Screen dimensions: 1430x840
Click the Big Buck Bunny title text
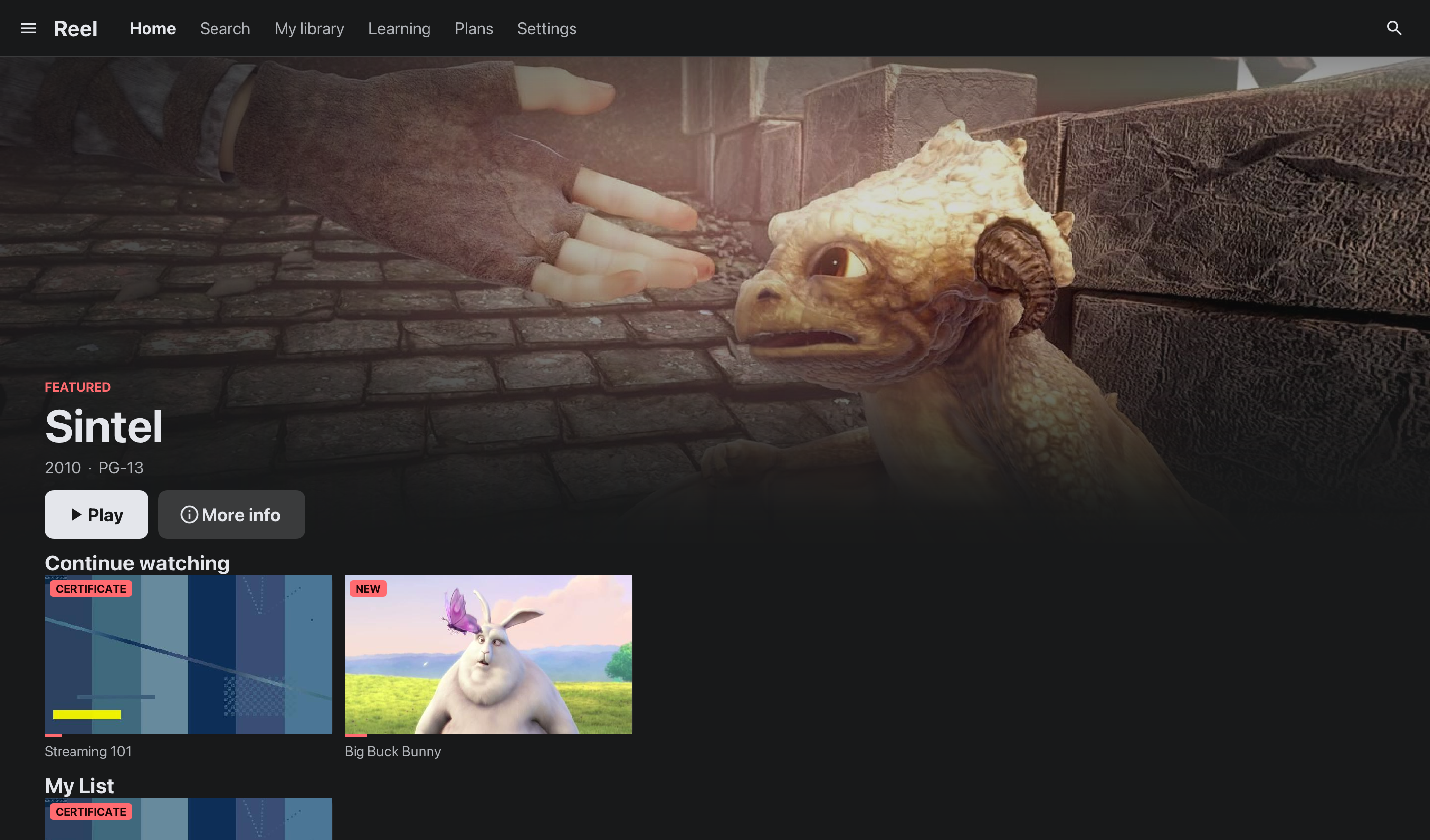click(x=393, y=752)
